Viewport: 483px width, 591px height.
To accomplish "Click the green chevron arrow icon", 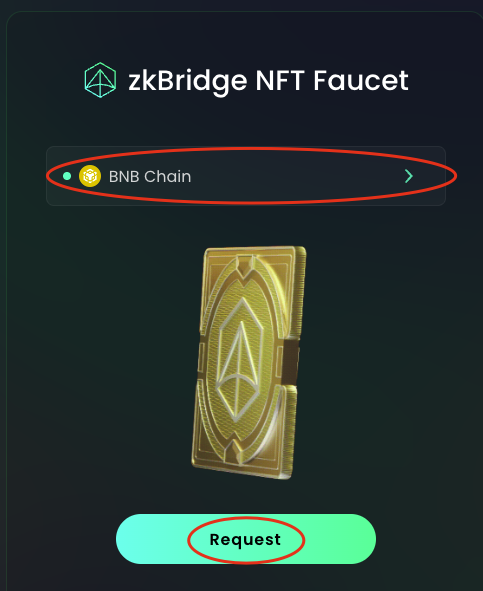I will pyautogui.click(x=409, y=176).
